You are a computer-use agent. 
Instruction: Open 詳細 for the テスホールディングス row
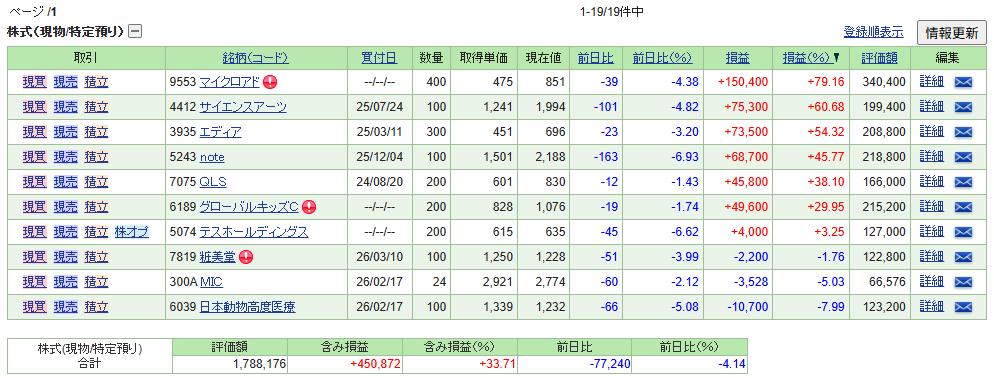[x=931, y=232]
